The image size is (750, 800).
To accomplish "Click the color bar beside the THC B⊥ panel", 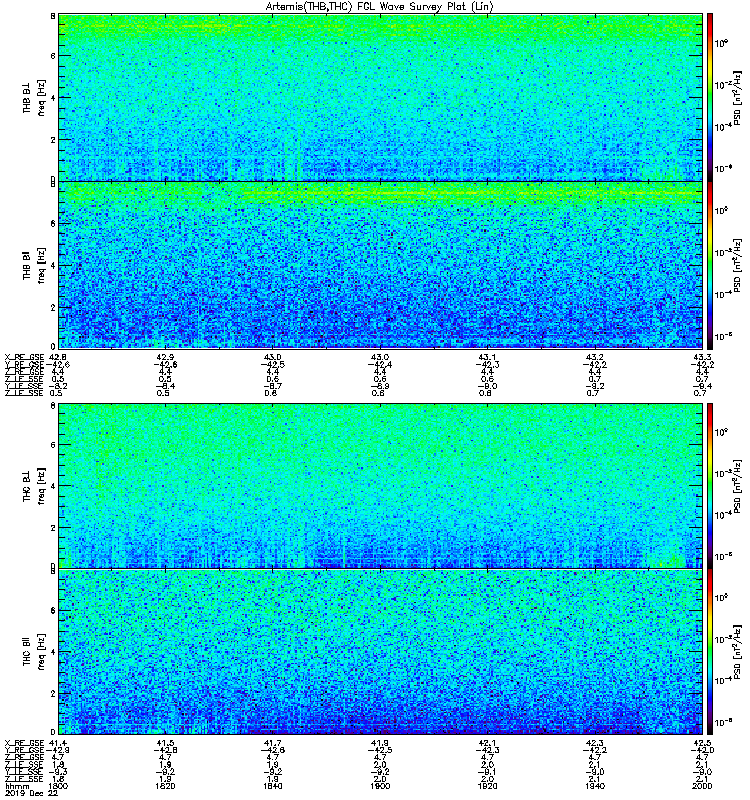I will pyautogui.click(x=709, y=485).
